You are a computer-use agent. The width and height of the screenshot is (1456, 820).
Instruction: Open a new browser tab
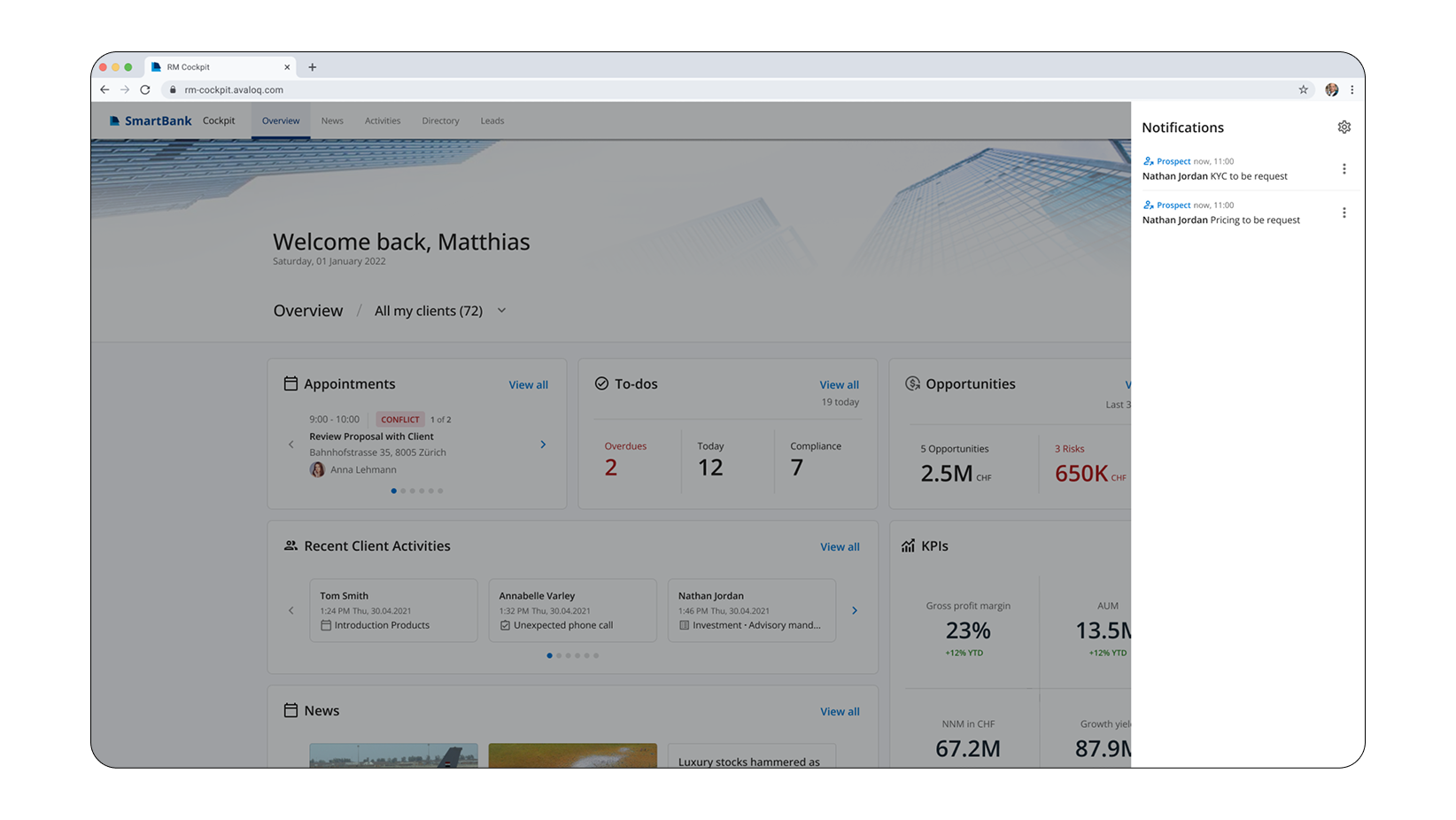point(312,67)
